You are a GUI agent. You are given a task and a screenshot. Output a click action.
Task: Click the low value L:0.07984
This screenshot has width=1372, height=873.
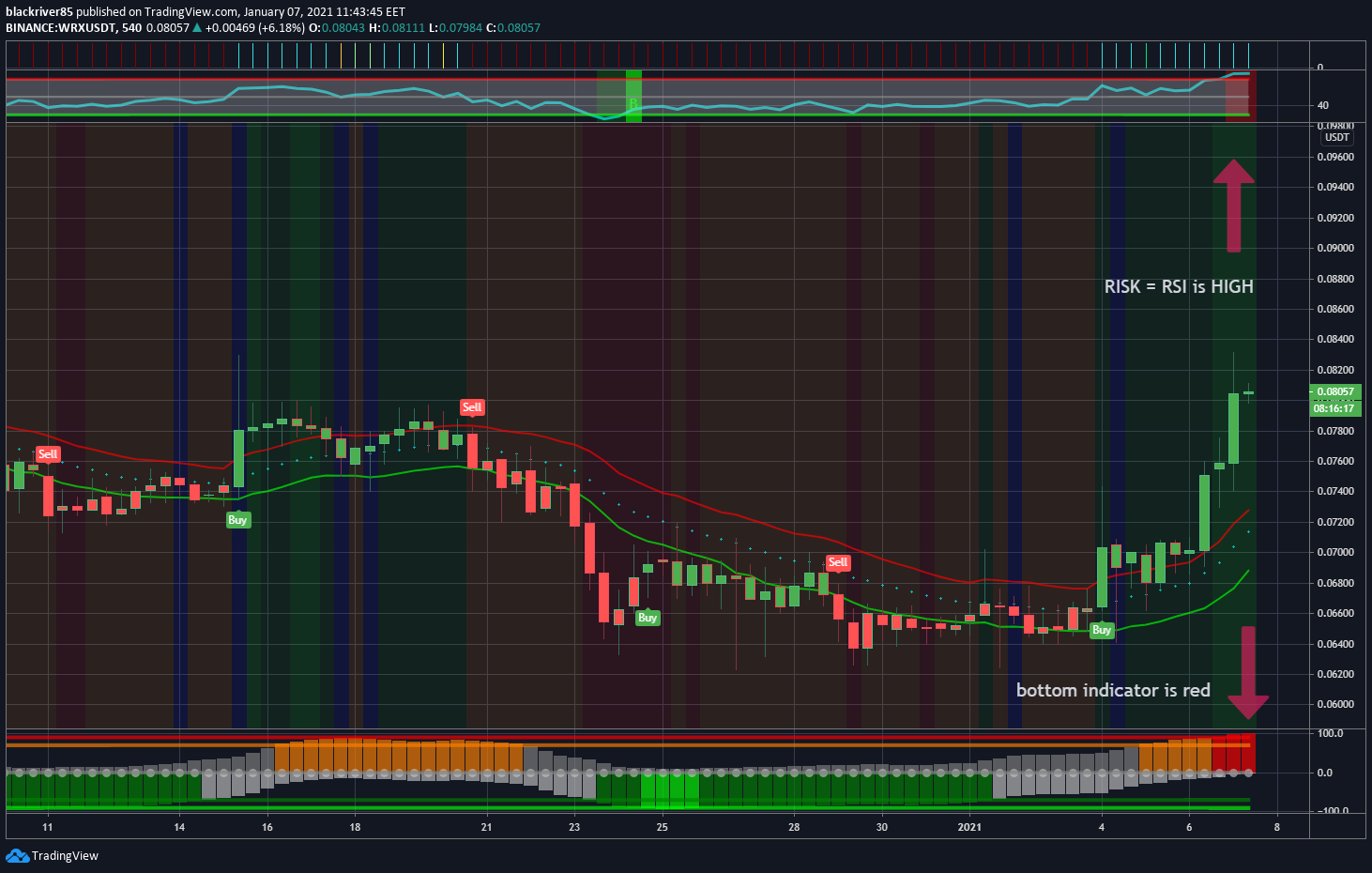coord(455,27)
